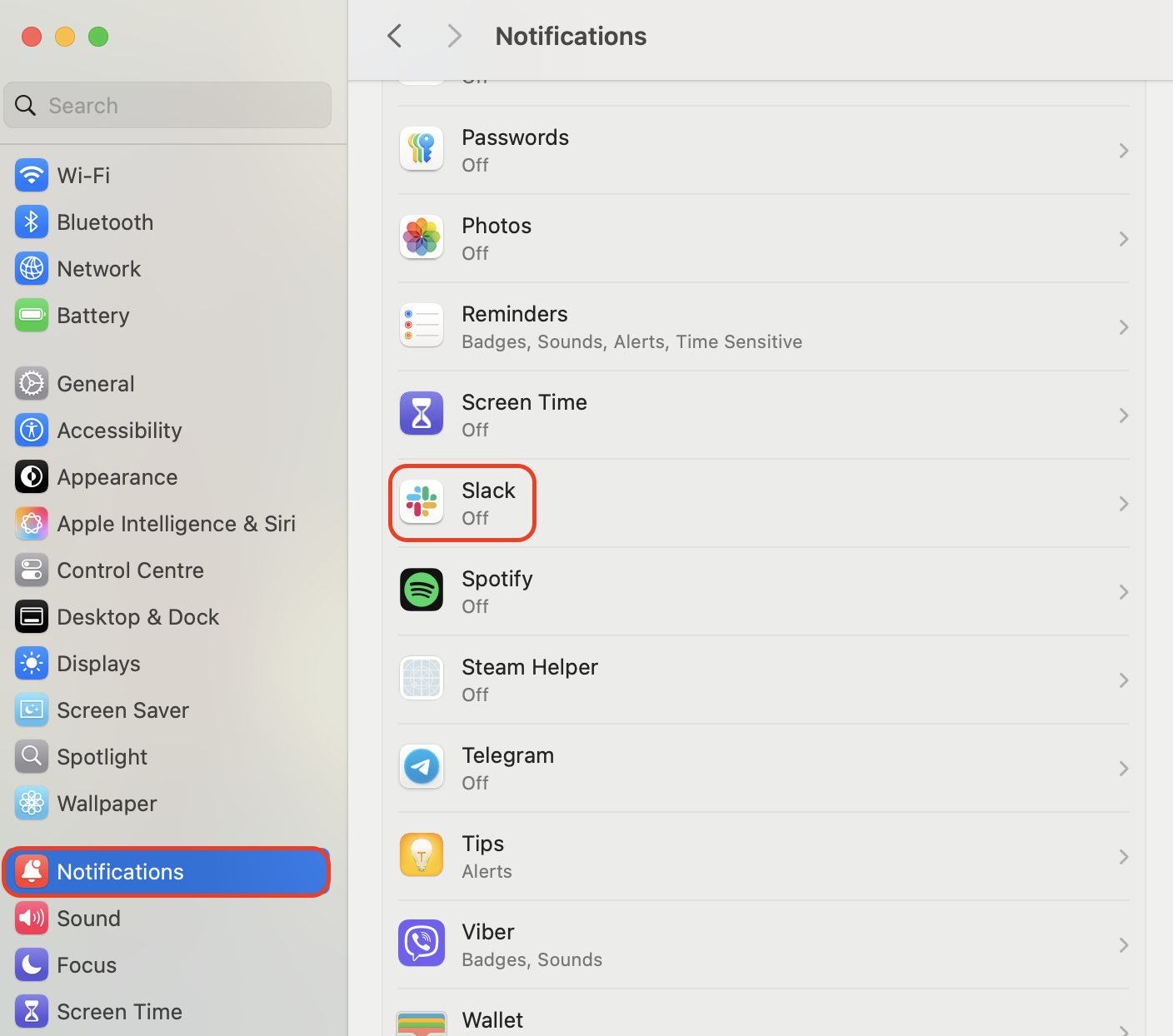
Task: Click the Accessibility icon
Action: point(32,431)
